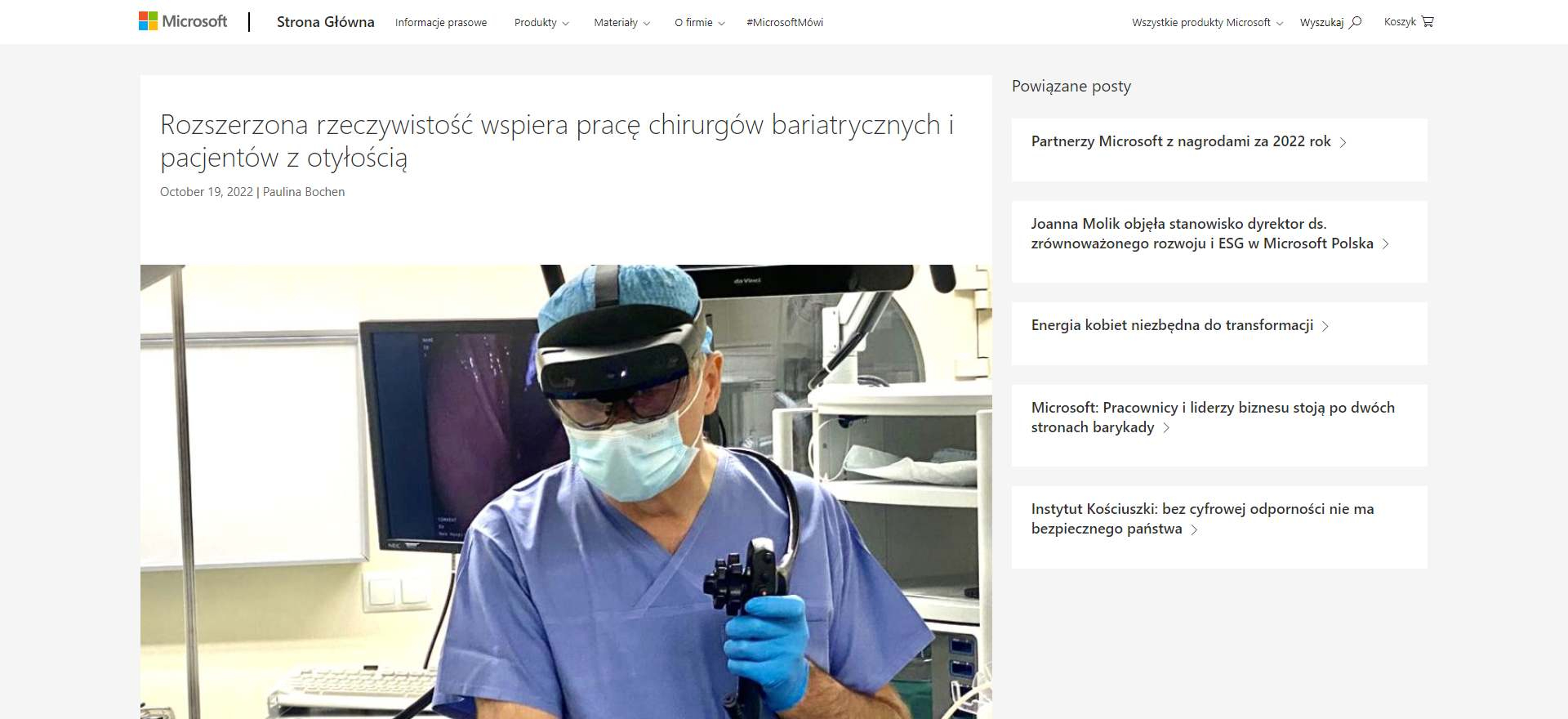Open Instytut Kościuszki related post
This screenshot has width=1568, height=719.
(1202, 519)
